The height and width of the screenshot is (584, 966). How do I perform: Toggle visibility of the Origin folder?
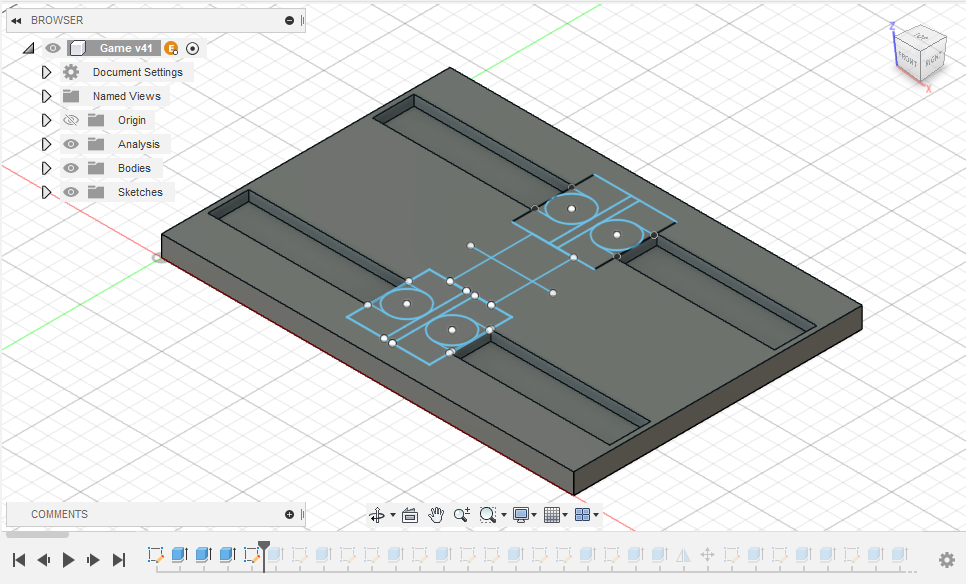click(70, 120)
